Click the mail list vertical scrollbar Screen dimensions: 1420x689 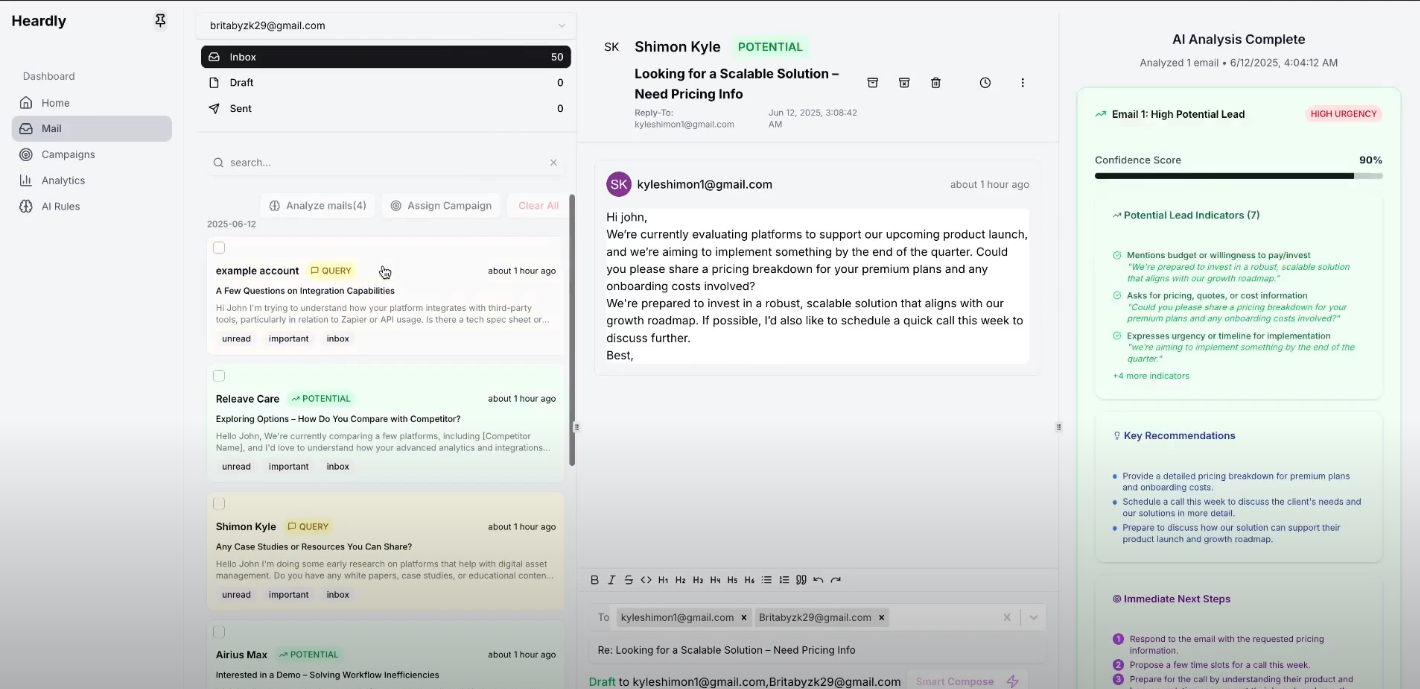pyautogui.click(x=572, y=330)
